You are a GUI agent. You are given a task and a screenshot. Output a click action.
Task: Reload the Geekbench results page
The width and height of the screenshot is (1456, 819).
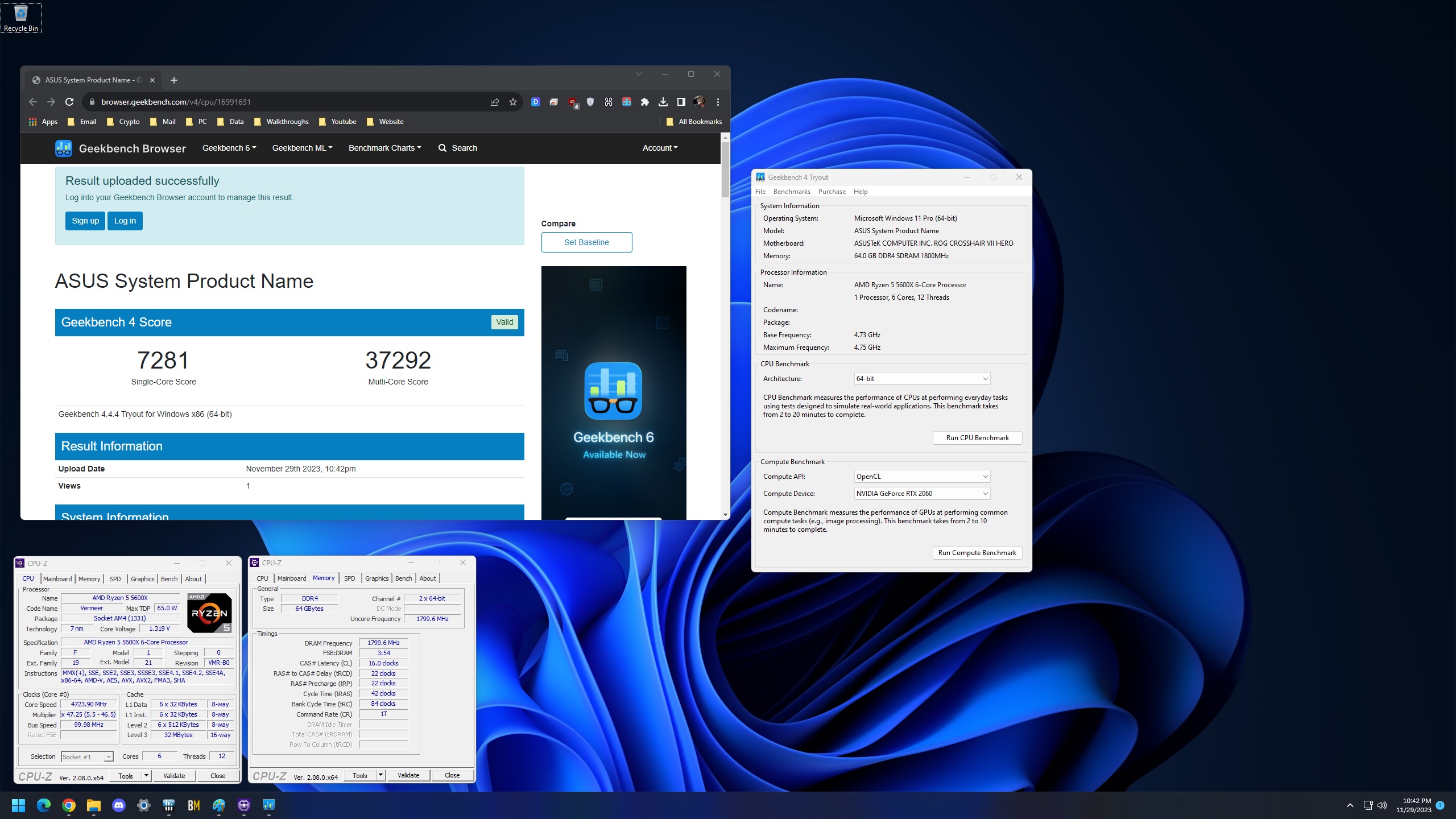click(x=69, y=102)
